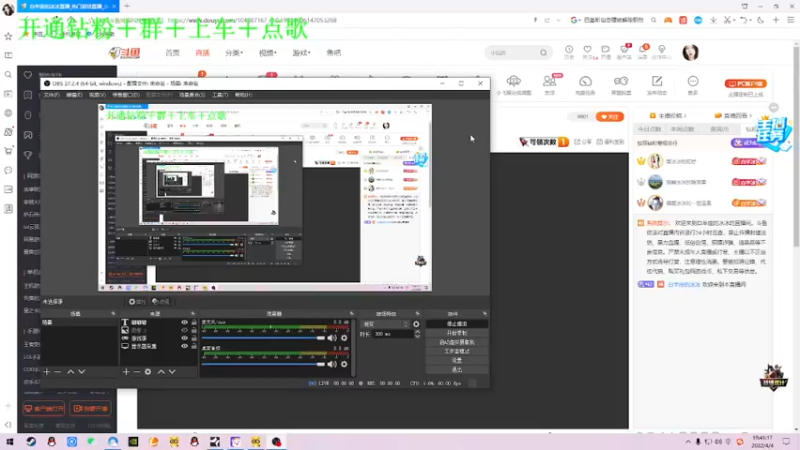Remove selected source with the minus icon
Image resolution: width=800 pixels, height=450 pixels.
pos(137,372)
